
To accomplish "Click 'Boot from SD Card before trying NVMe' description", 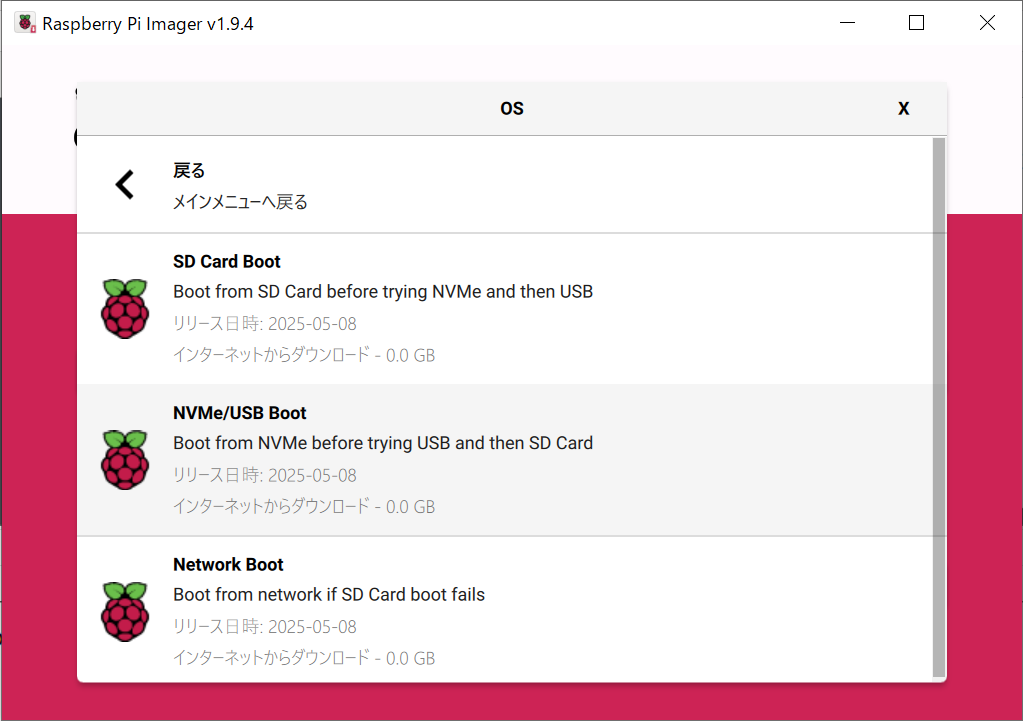I will (x=383, y=292).
